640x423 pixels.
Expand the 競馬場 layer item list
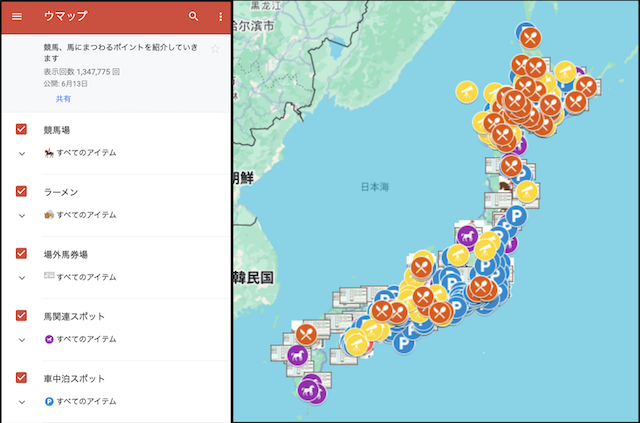(21, 153)
